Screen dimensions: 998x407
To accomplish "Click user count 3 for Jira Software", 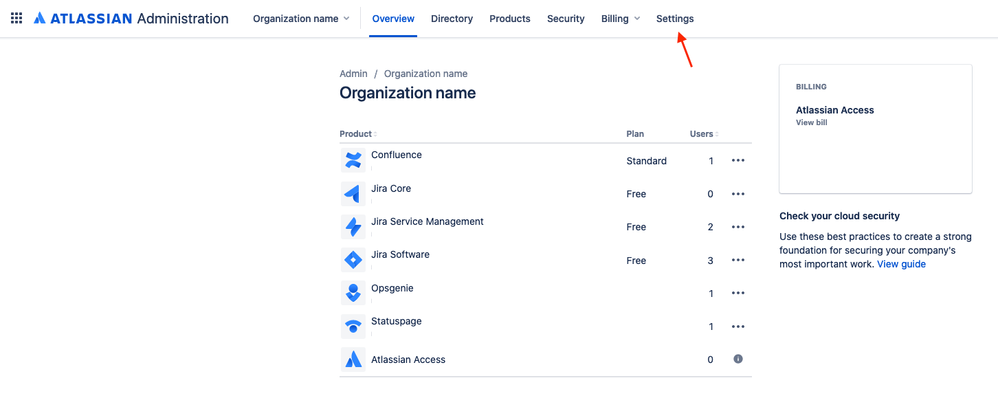I will point(710,260).
